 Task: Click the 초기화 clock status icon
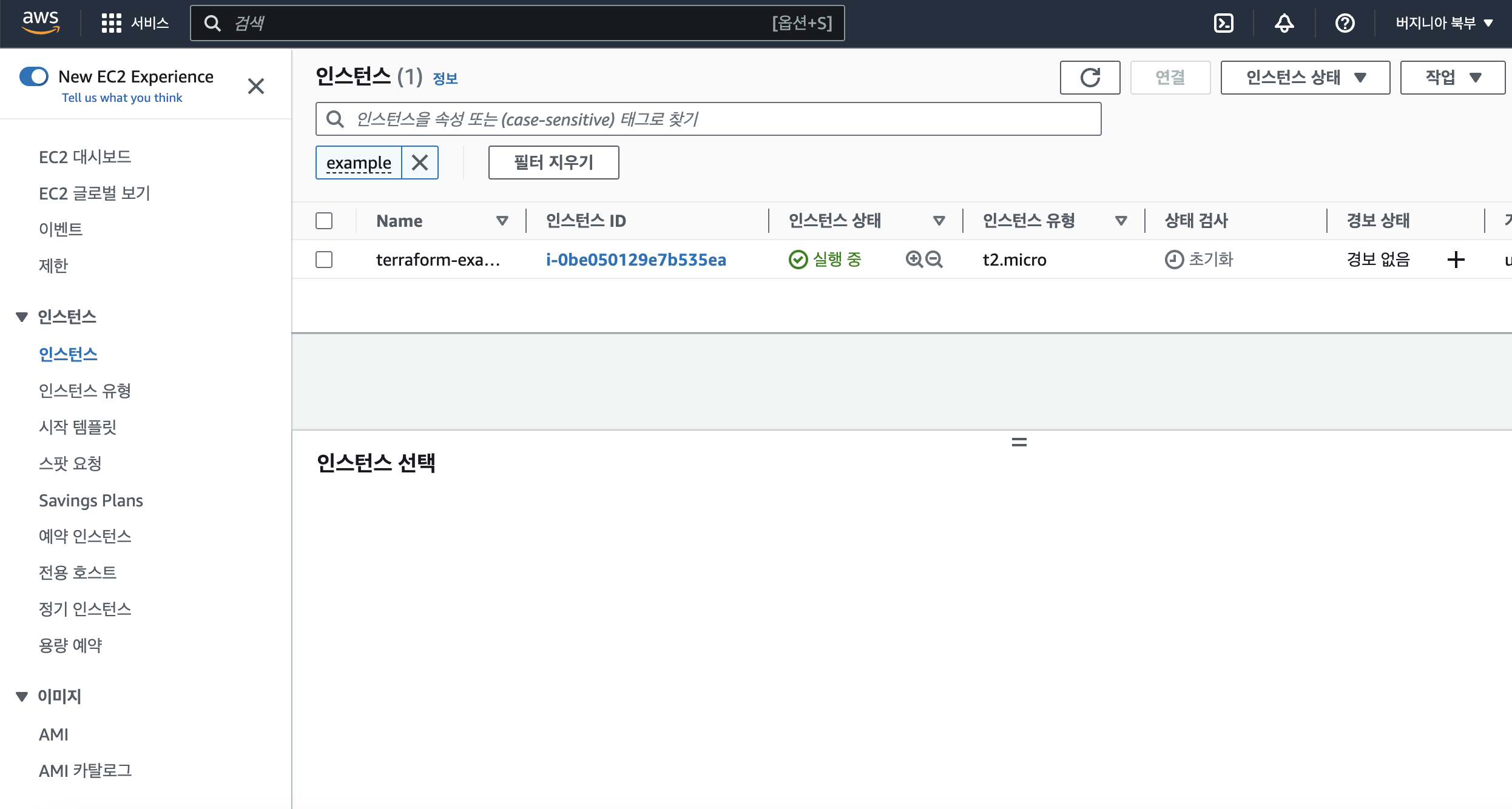[x=1174, y=260]
